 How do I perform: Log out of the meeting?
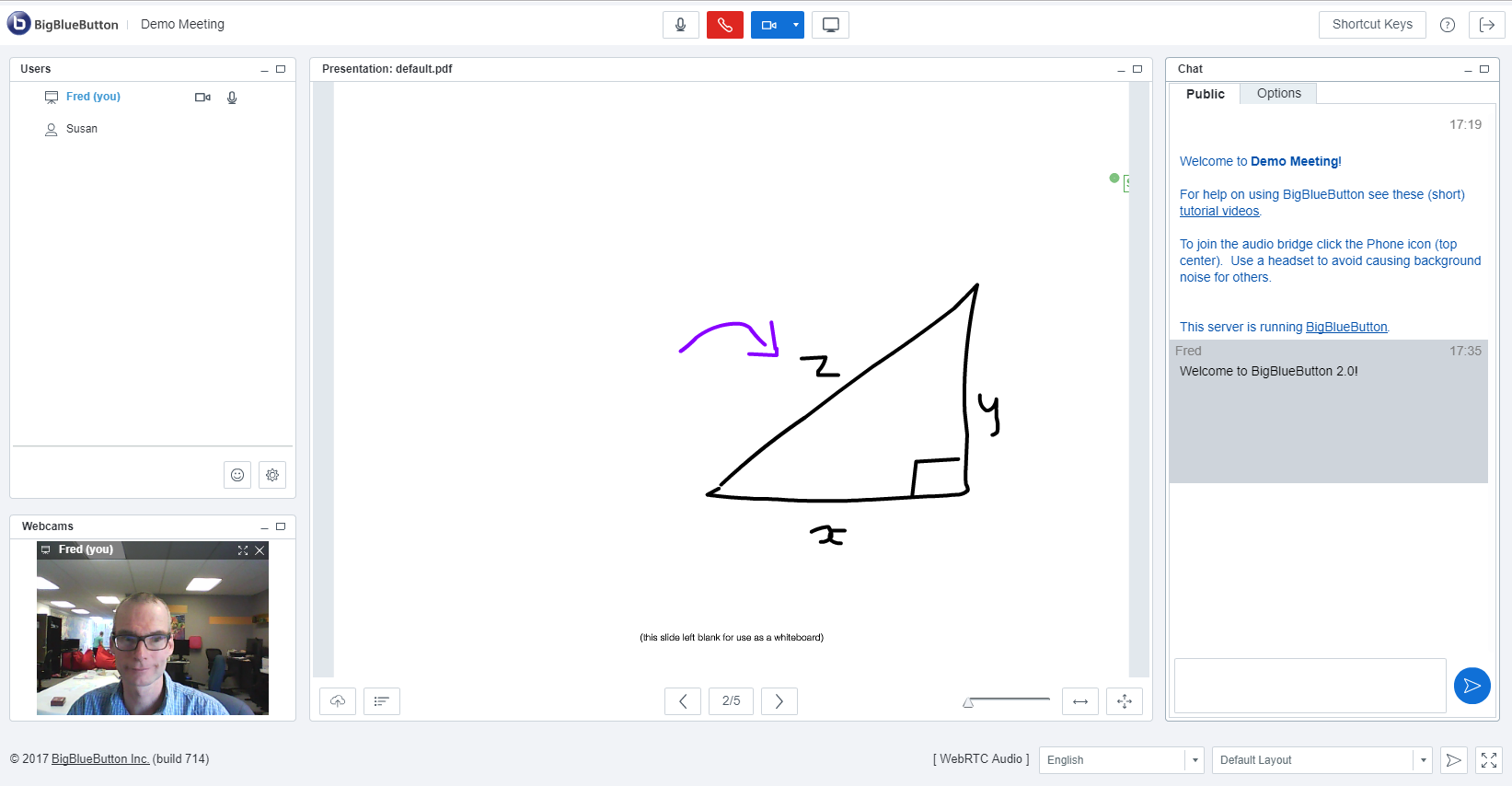click(1486, 25)
